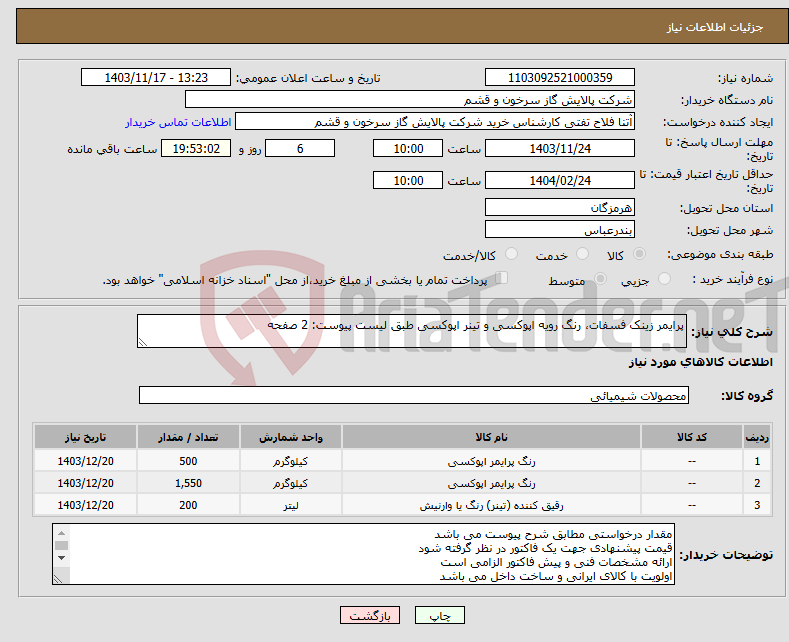Click scroll down arrow in buyer notes

61,557
